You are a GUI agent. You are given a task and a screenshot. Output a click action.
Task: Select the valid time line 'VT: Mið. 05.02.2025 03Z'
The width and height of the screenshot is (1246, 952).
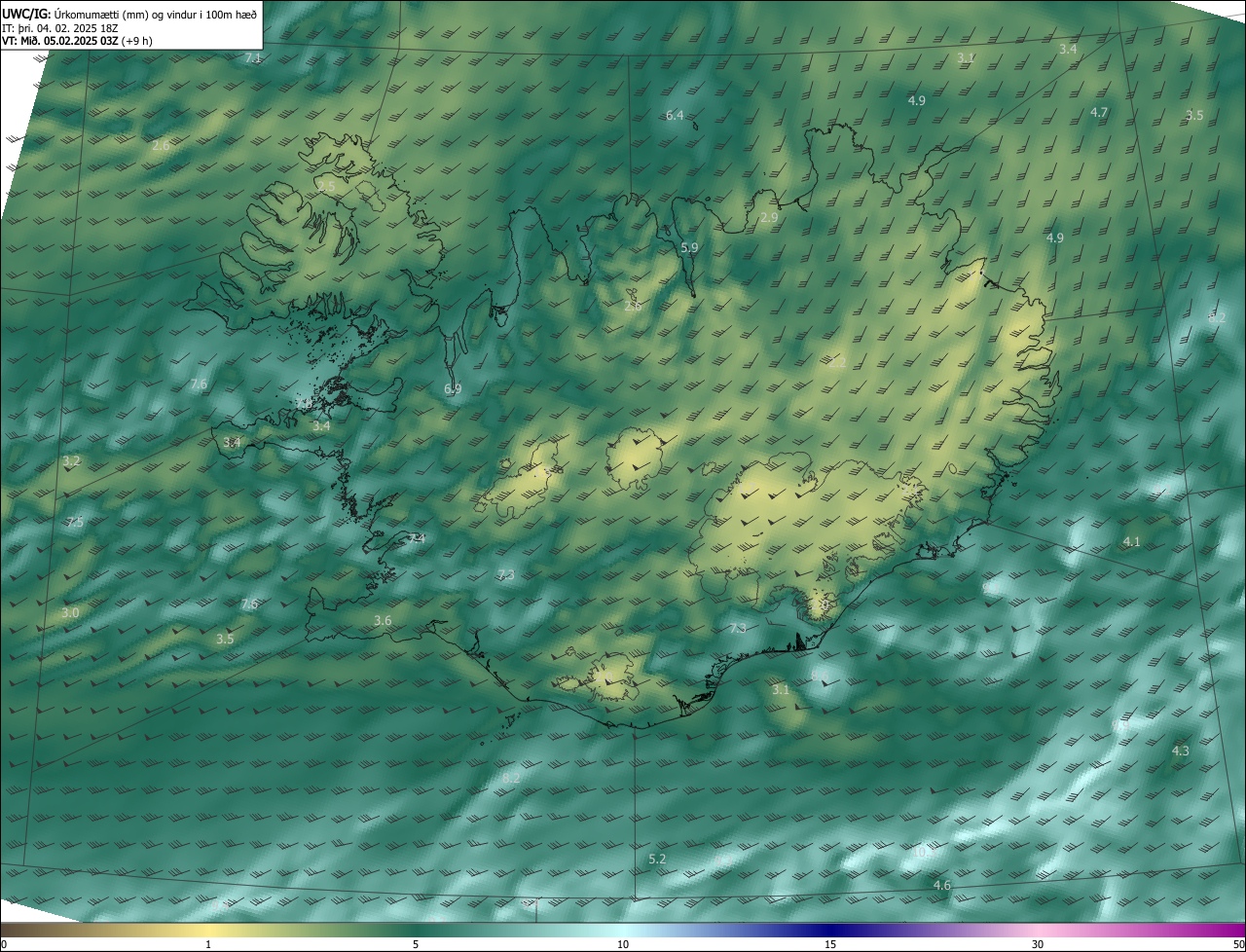click(60, 41)
